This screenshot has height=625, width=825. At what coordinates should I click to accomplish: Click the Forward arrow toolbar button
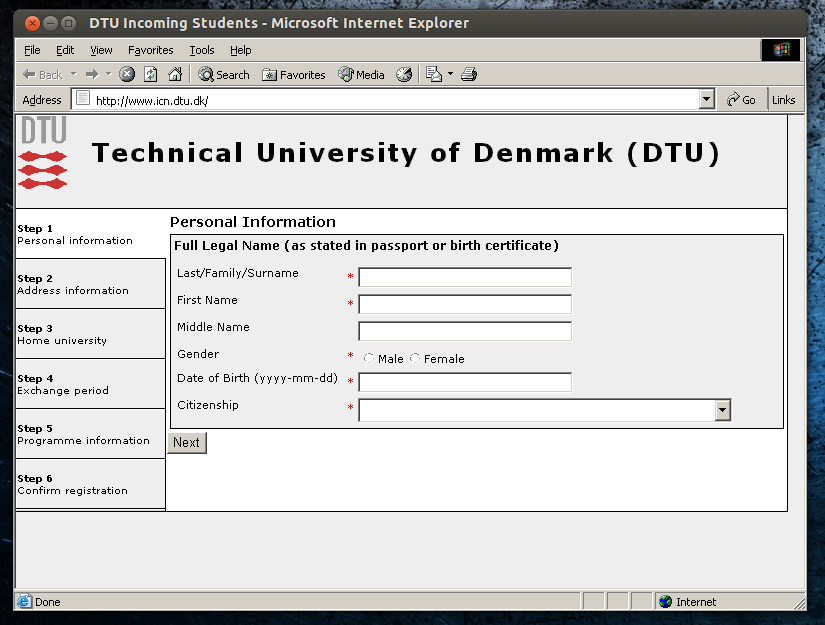92,75
